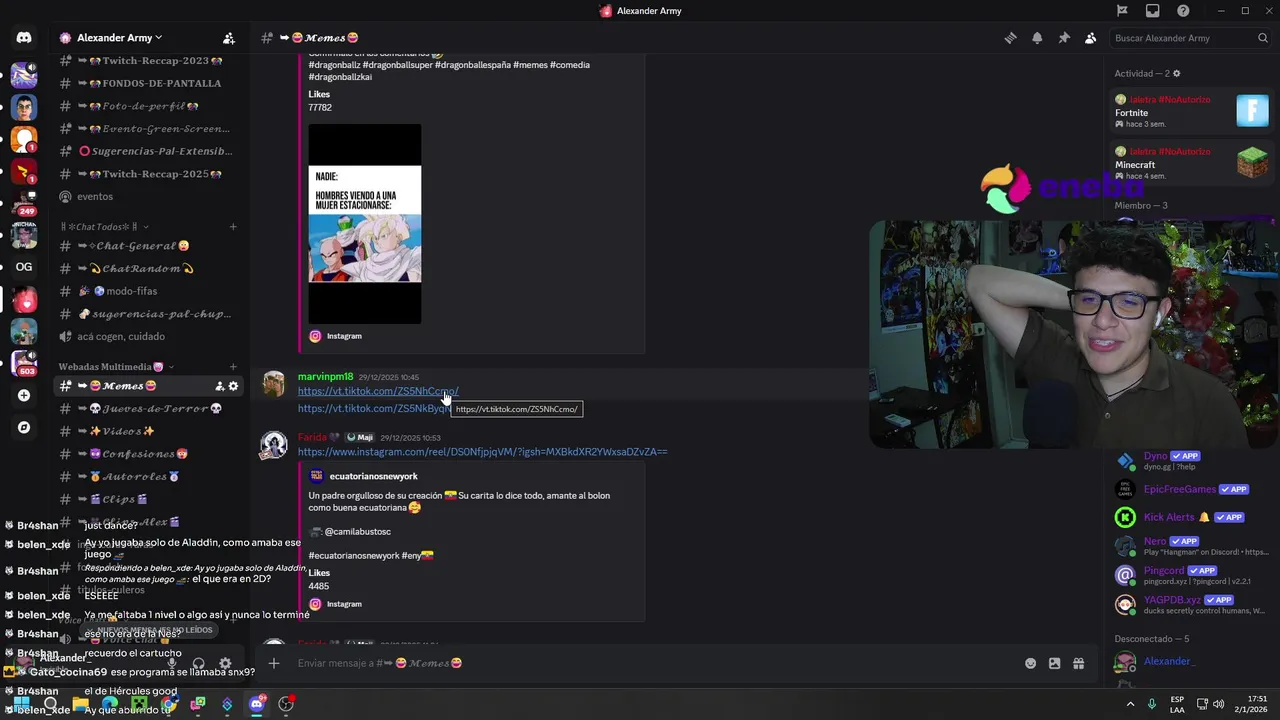Toggle the member list icon
This screenshot has width=1280, height=720.
[x=1090, y=38]
